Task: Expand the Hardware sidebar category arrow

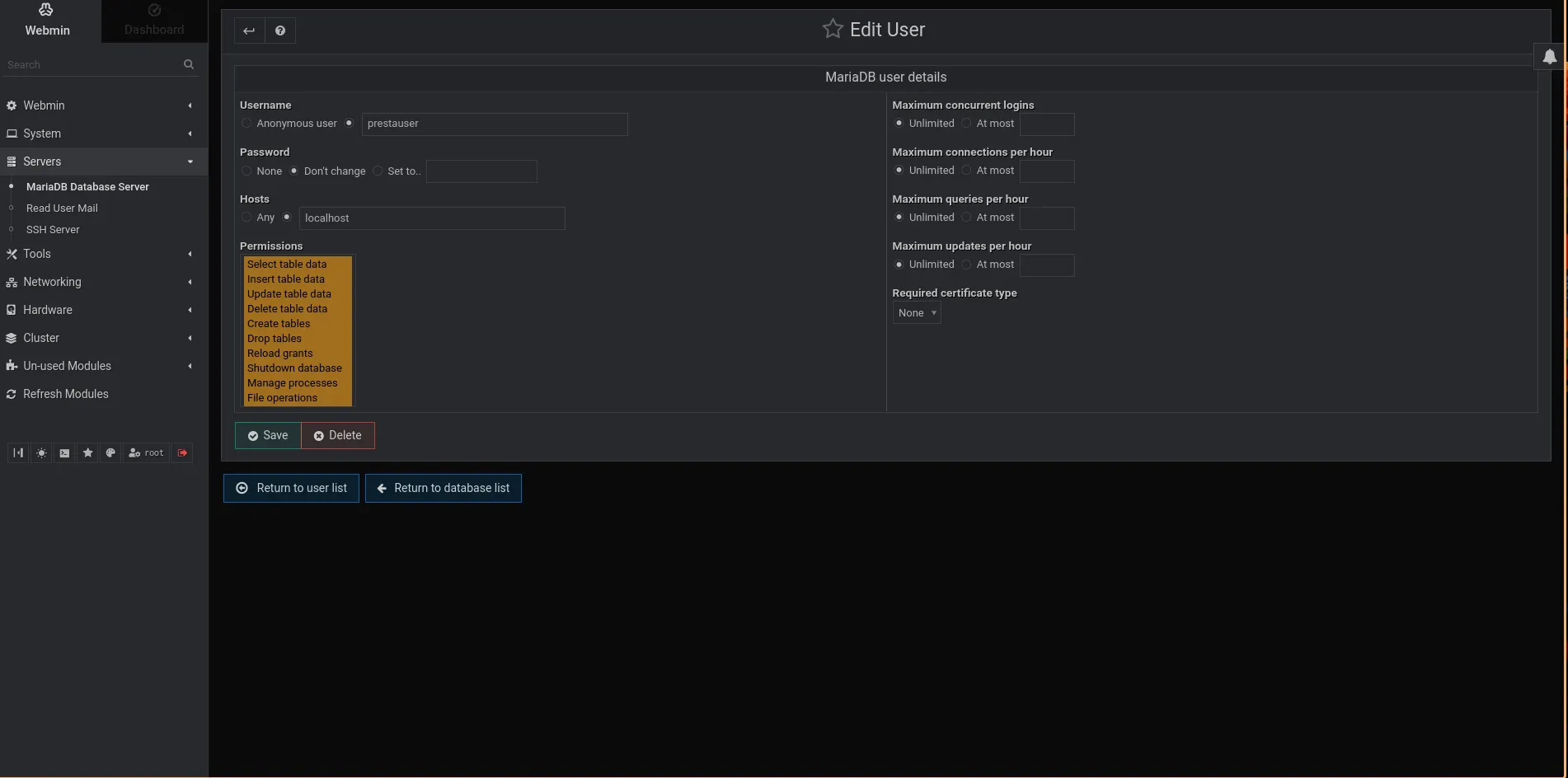Action: point(190,311)
